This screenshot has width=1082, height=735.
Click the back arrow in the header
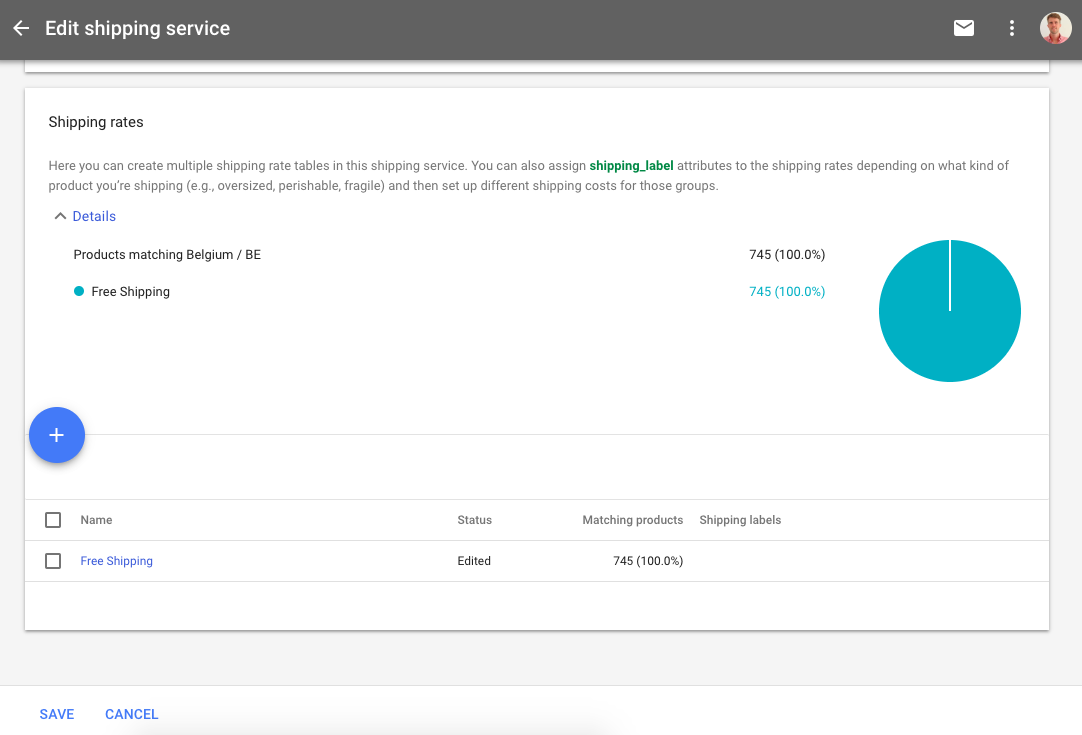point(20,28)
